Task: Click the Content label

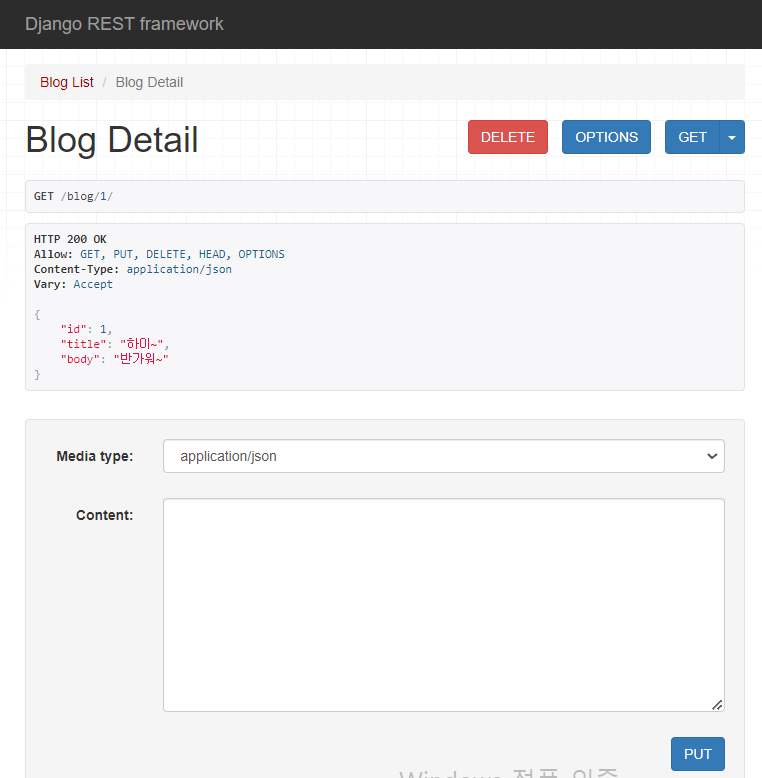Action: coord(105,515)
